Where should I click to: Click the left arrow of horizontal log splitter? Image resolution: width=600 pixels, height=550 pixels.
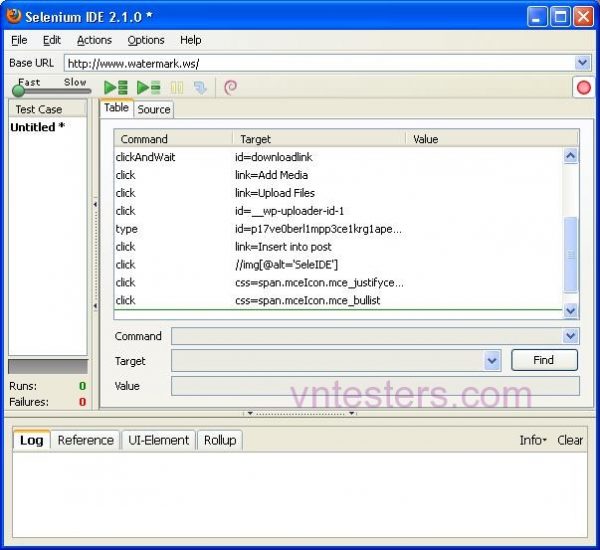point(250,413)
